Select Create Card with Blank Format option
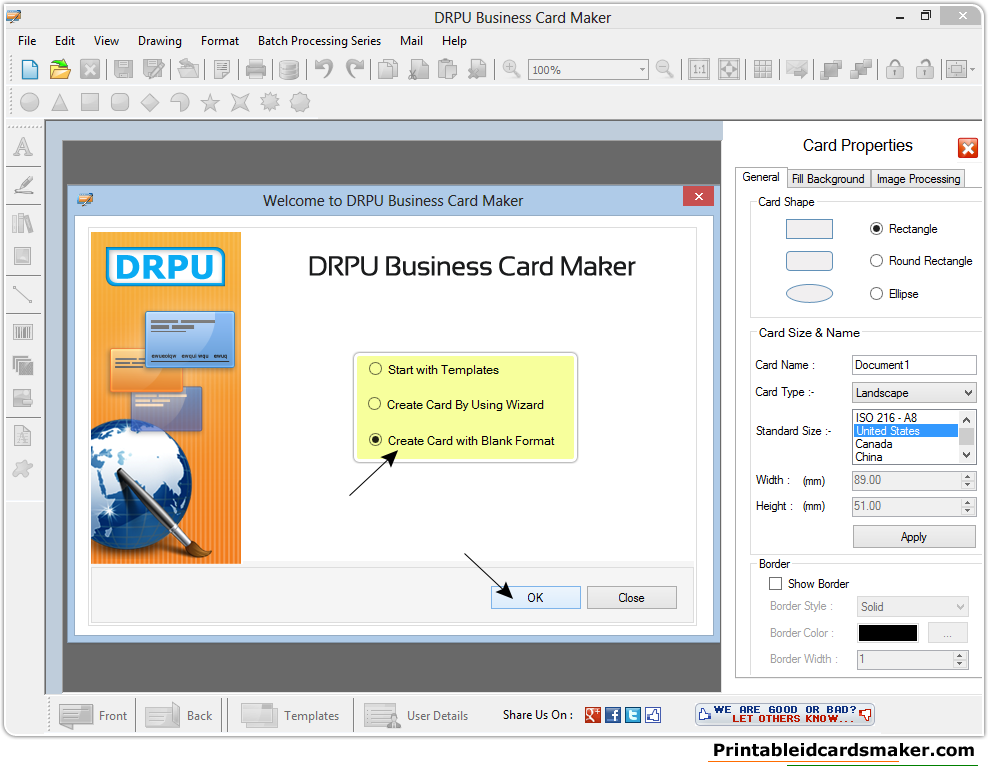 pyautogui.click(x=462, y=440)
